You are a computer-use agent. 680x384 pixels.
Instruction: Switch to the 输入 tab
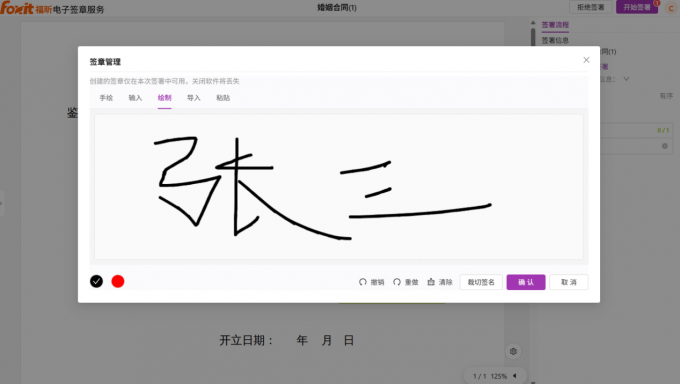coord(135,98)
